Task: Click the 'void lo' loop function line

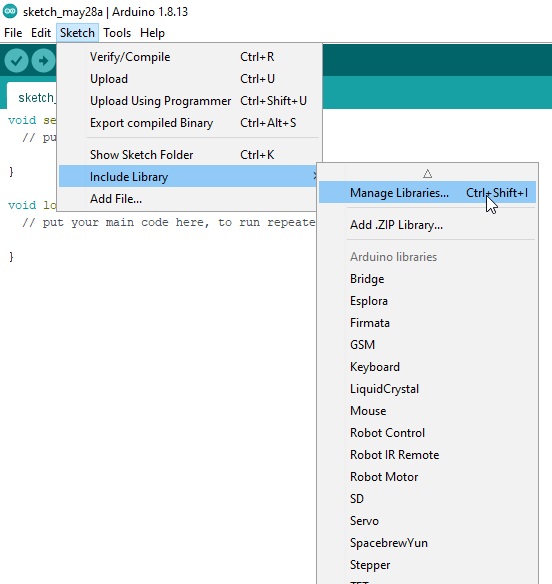Action: (32, 205)
